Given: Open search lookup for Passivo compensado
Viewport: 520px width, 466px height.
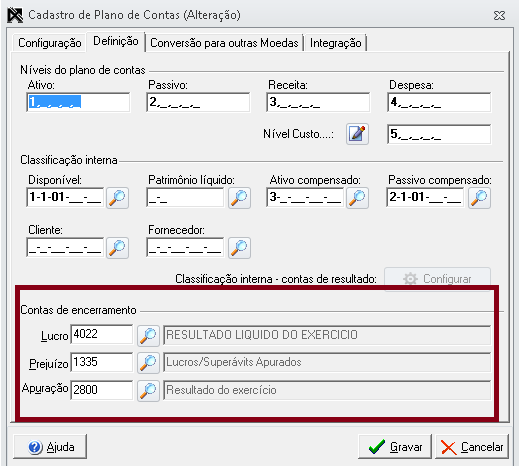Looking at the screenshot, I should pyautogui.click(x=479, y=198).
